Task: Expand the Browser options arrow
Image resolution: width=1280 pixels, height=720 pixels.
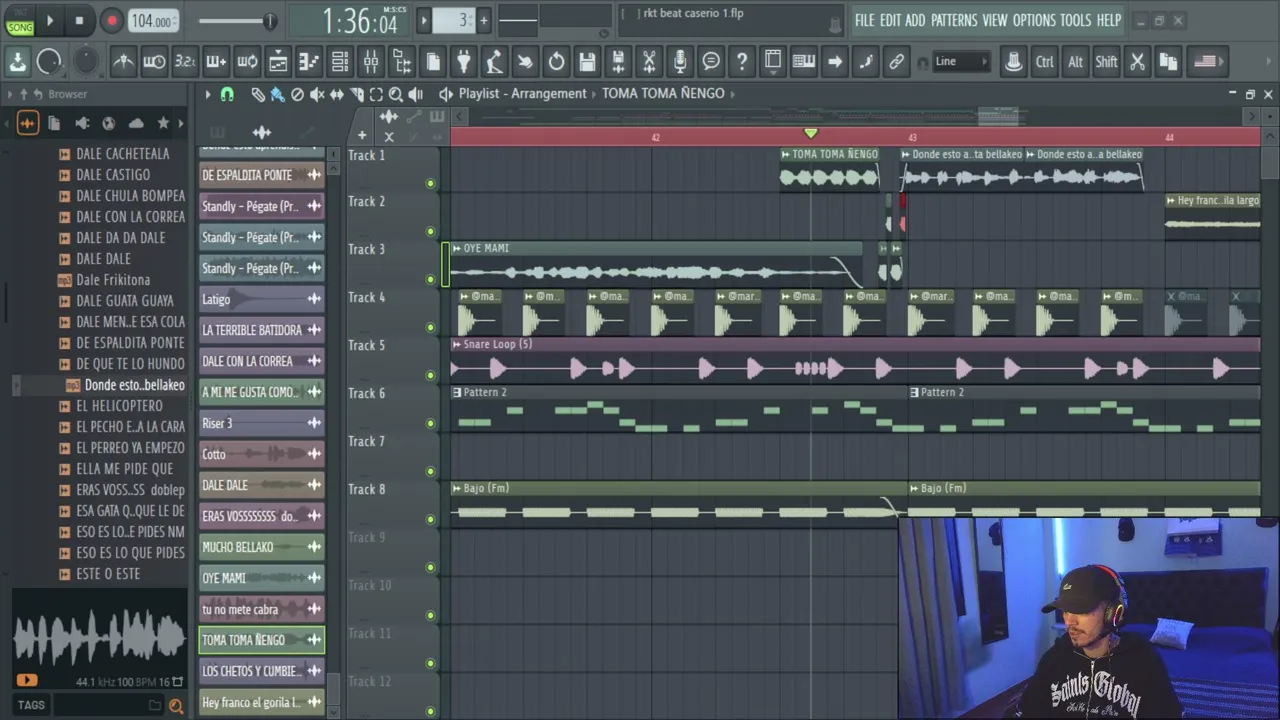Action: [9, 94]
